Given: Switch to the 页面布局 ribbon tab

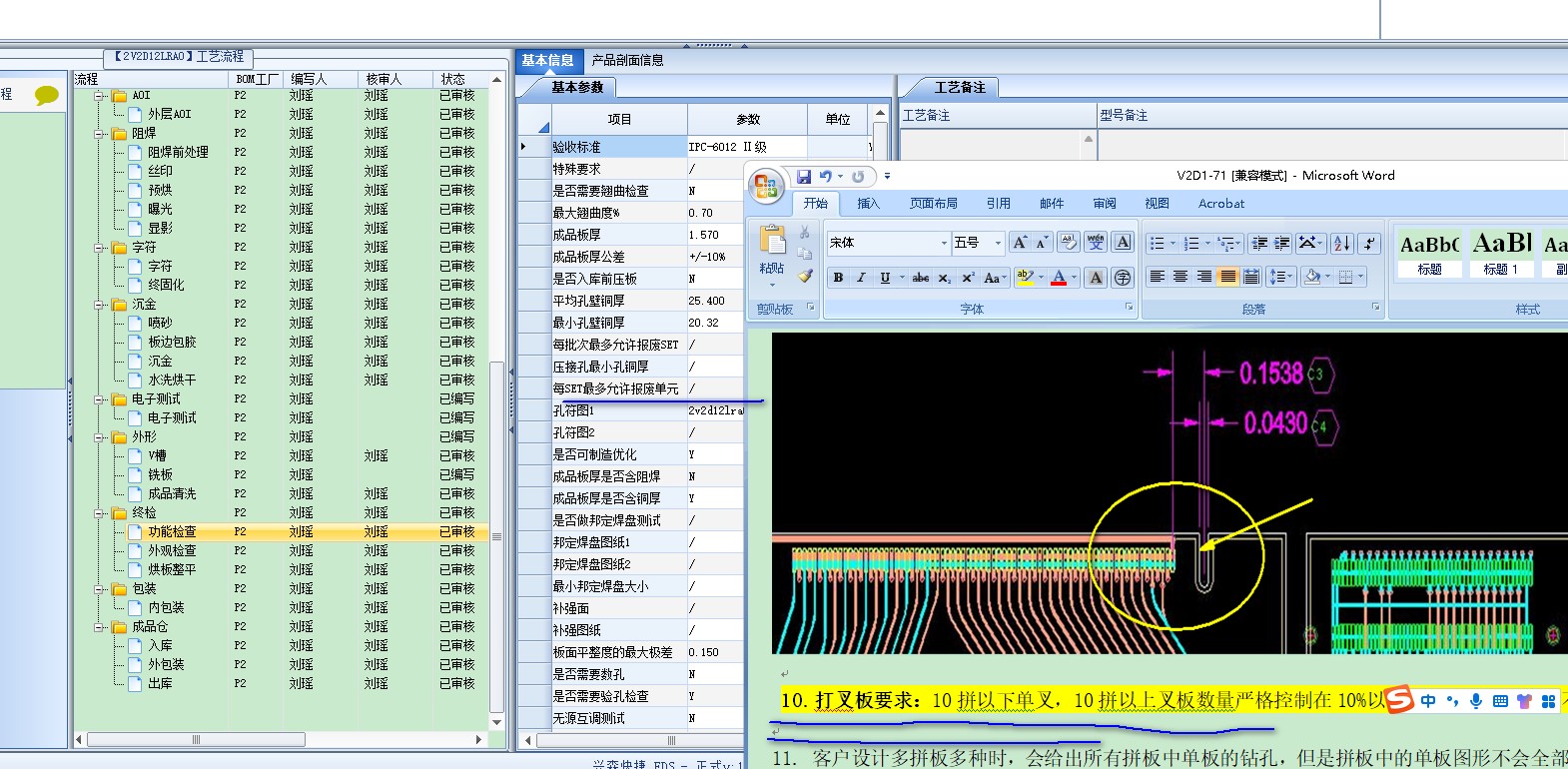Looking at the screenshot, I should pyautogui.click(x=933, y=203).
